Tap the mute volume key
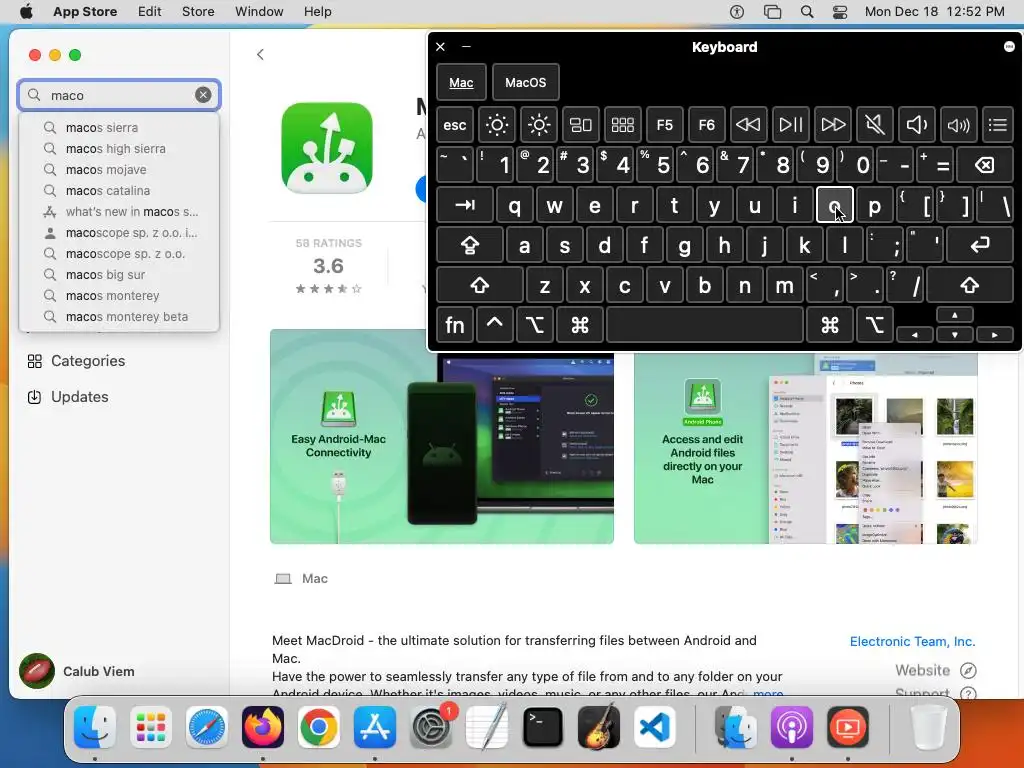 874,125
